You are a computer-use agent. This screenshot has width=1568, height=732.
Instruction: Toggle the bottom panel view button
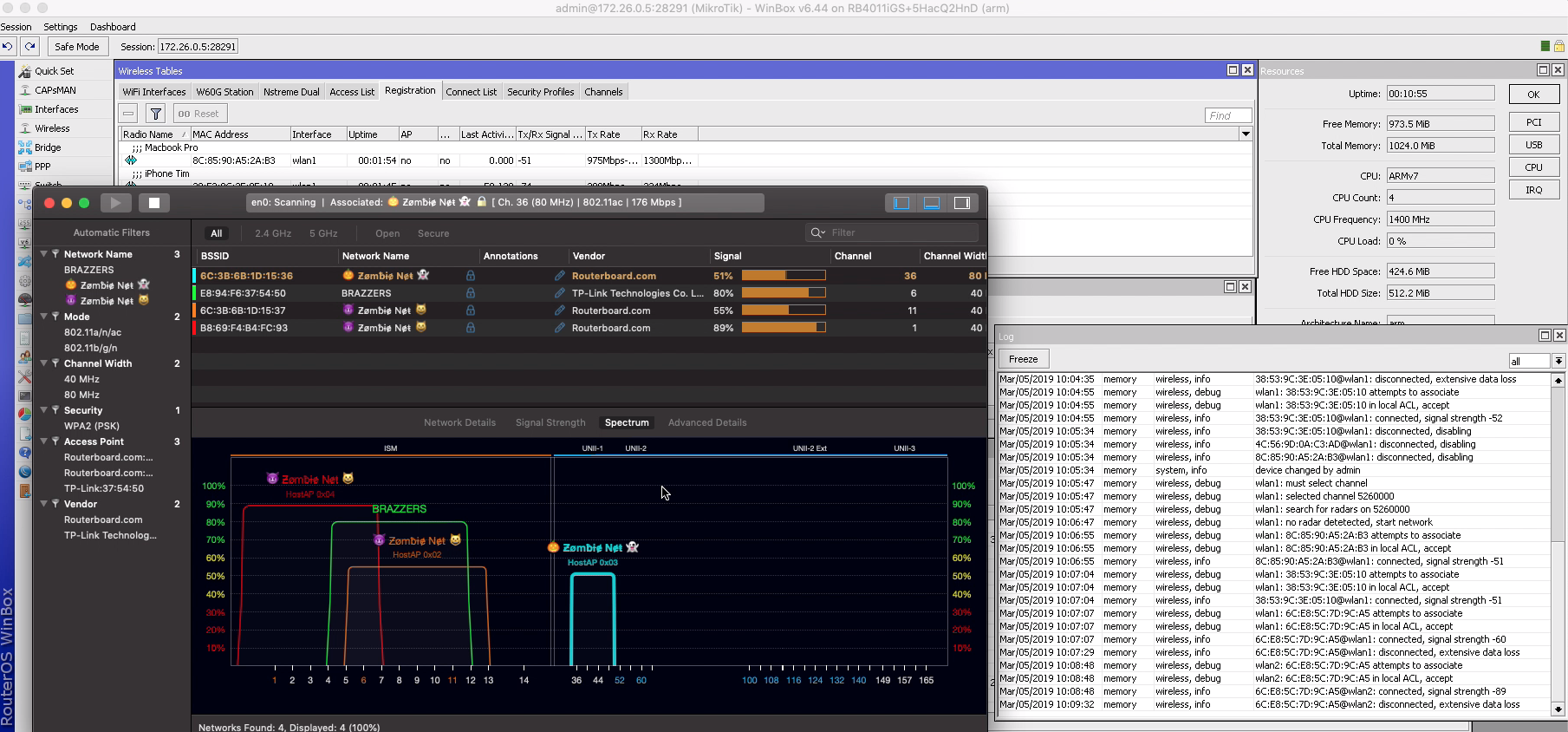click(x=932, y=203)
